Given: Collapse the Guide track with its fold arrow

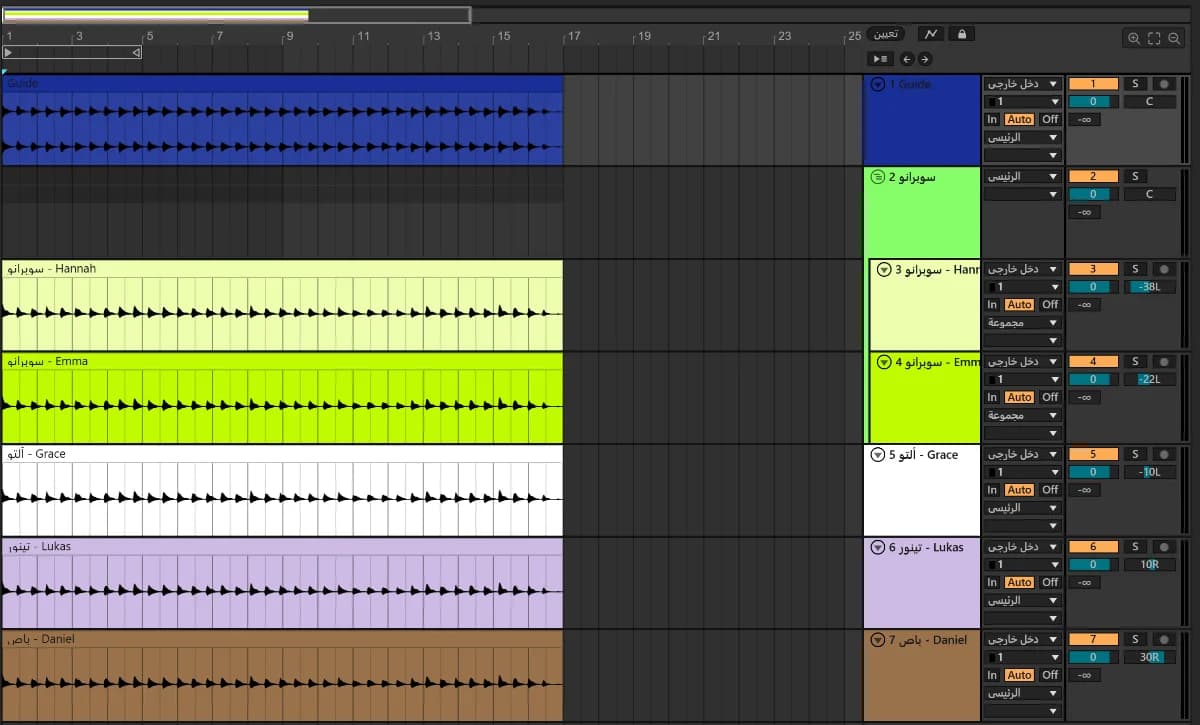Looking at the screenshot, I should (x=878, y=85).
